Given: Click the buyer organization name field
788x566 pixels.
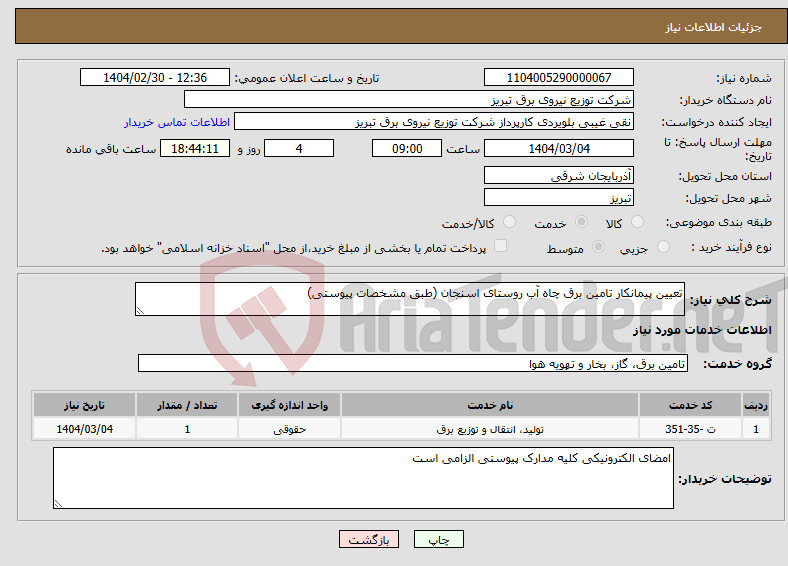Looking at the screenshot, I should coord(409,100).
